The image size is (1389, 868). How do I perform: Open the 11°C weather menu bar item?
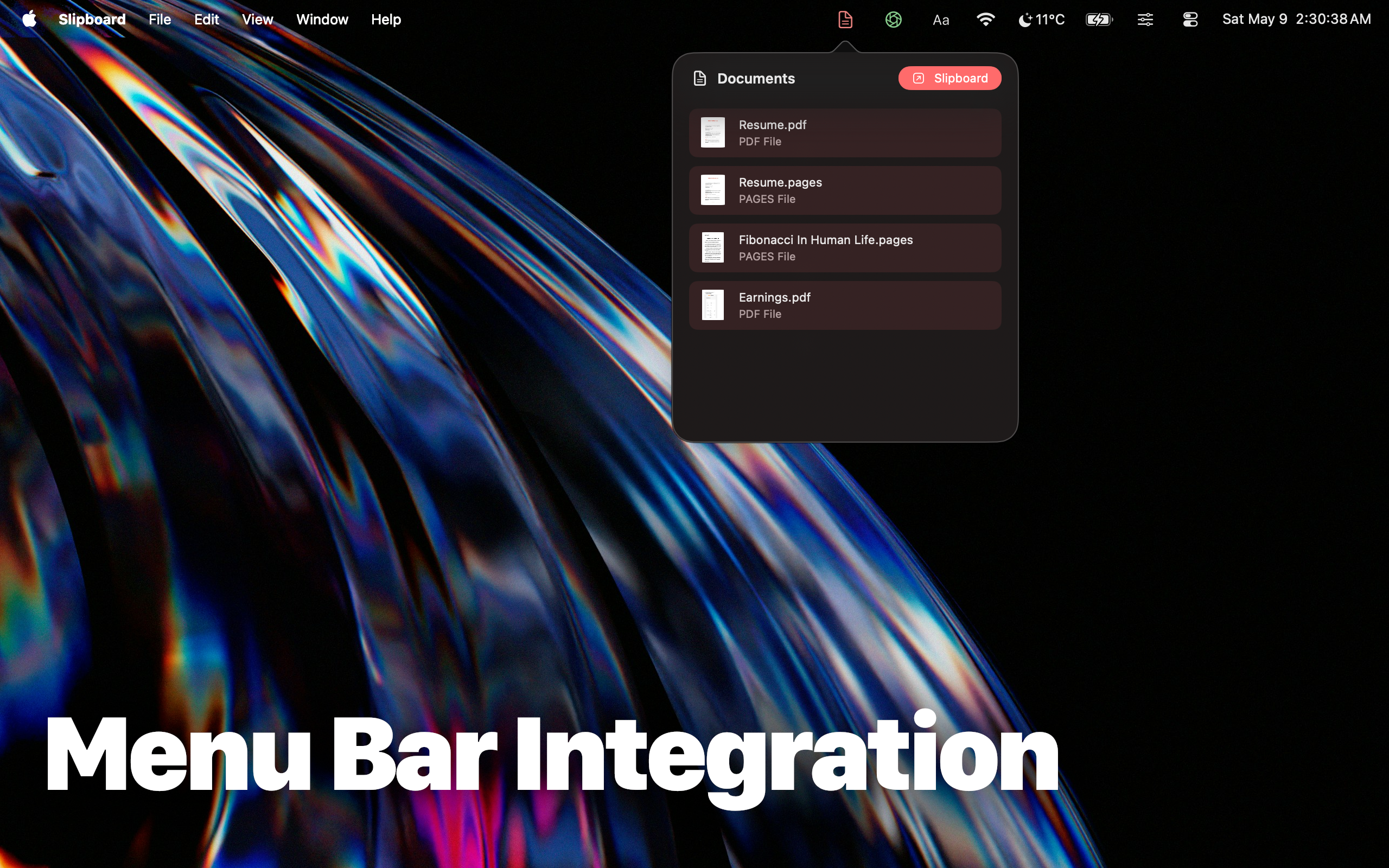[1041, 20]
